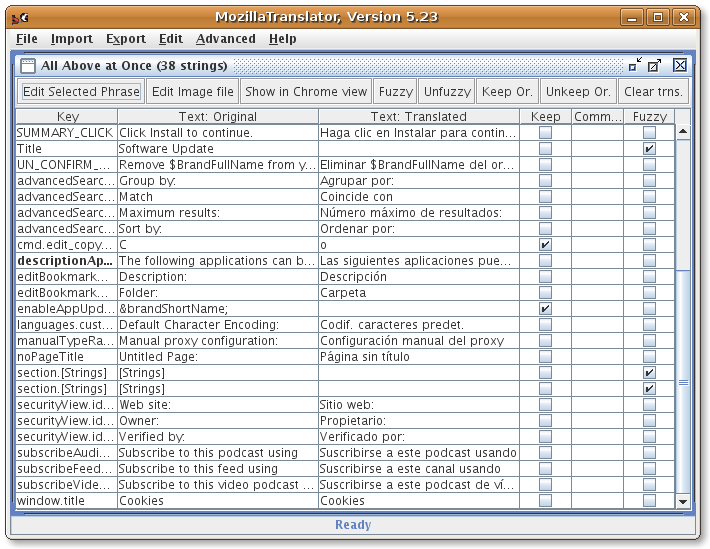
Task: Sort by the Key column header
Action: click(67, 116)
